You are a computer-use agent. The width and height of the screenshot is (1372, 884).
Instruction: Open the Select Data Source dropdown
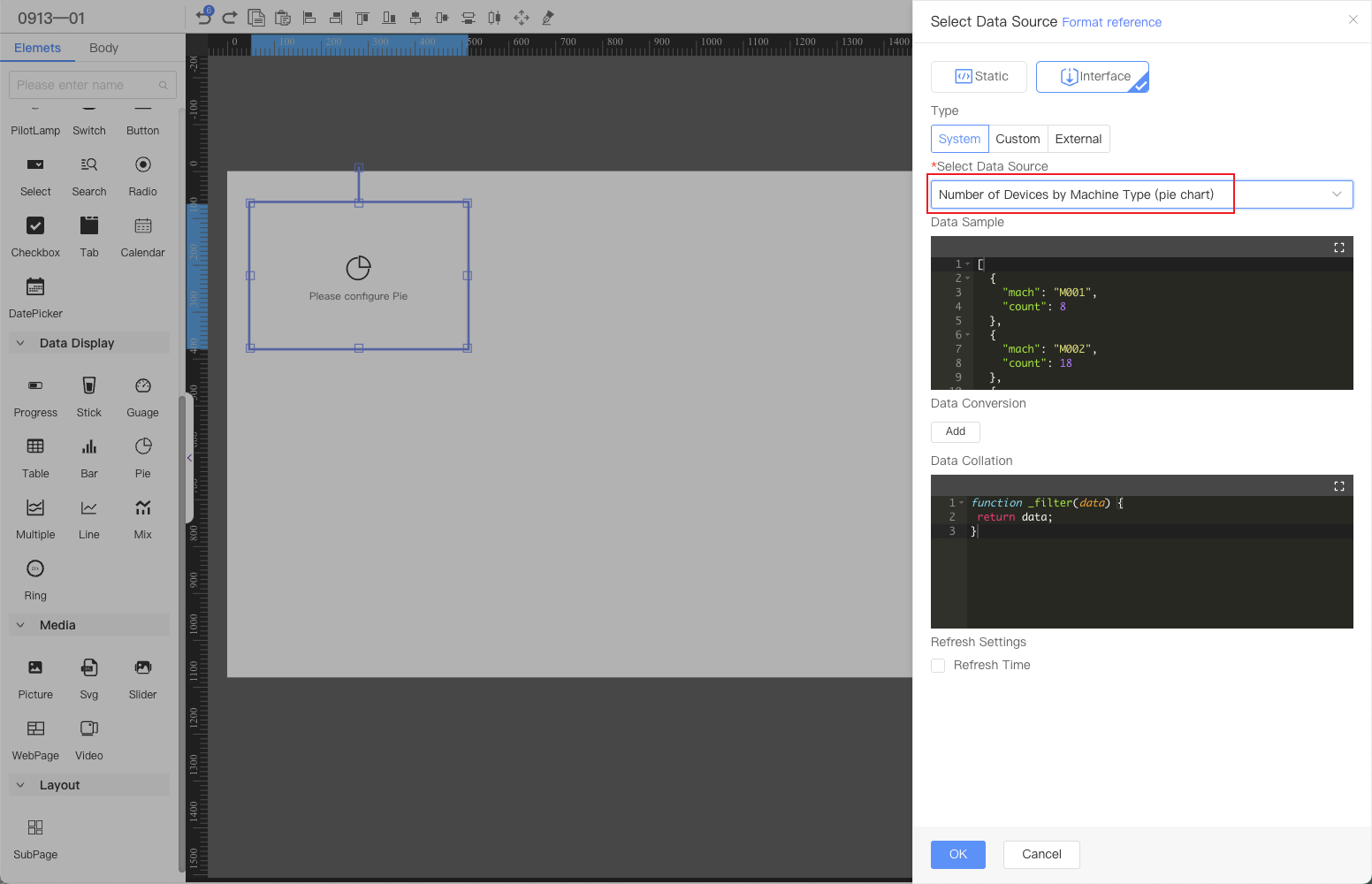click(x=1140, y=194)
